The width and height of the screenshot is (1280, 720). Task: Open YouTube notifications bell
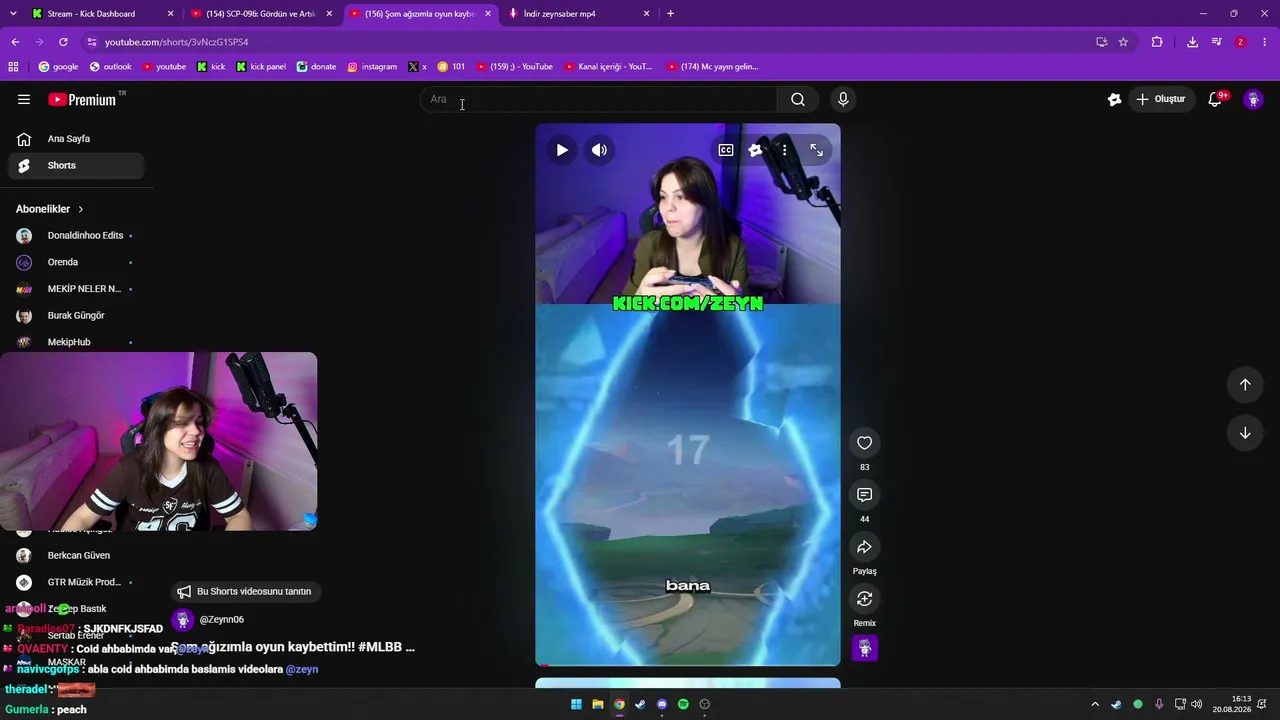tap(1215, 99)
